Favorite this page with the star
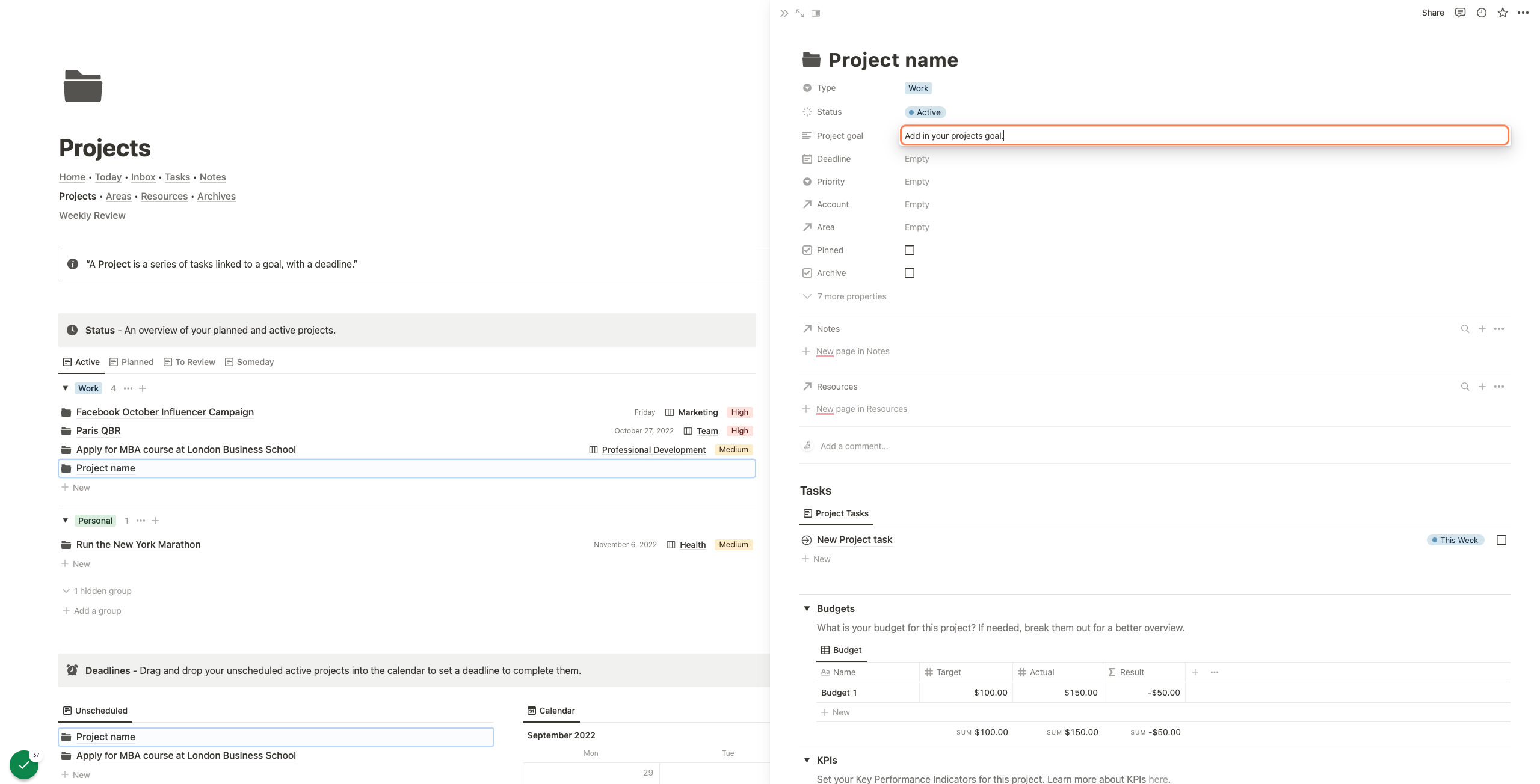Image resolution: width=1540 pixels, height=784 pixels. pyautogui.click(x=1503, y=13)
